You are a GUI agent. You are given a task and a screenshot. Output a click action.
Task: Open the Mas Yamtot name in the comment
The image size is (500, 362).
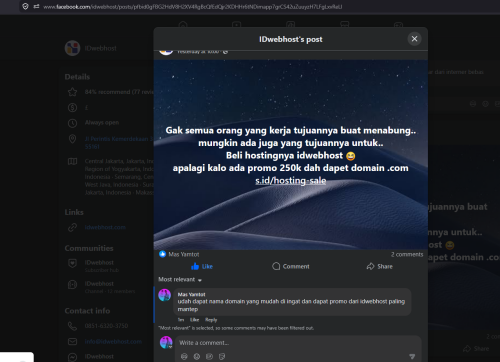[191, 294]
